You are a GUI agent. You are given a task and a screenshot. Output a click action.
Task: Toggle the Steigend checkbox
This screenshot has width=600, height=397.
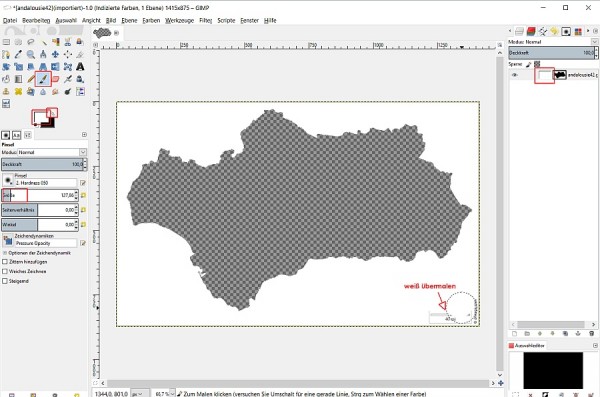pyautogui.click(x=5, y=281)
